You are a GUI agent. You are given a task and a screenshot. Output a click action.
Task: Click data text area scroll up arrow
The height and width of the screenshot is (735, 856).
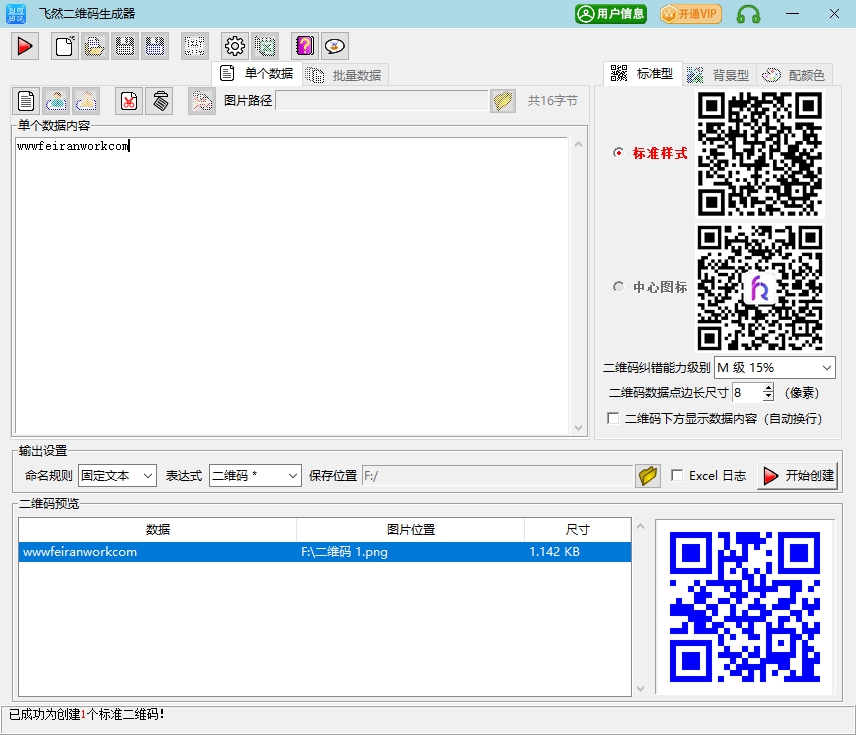pos(578,145)
